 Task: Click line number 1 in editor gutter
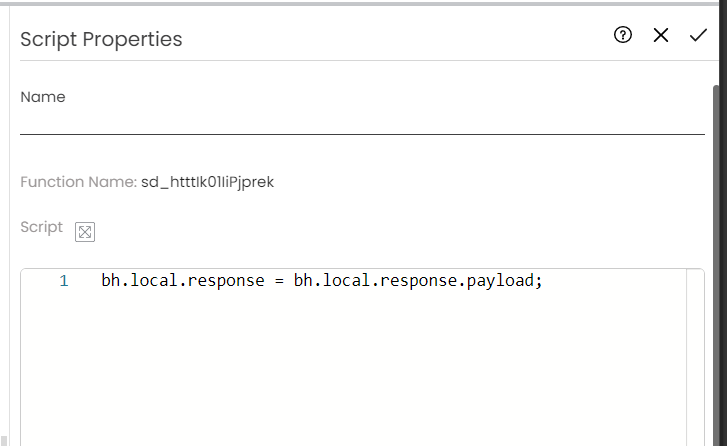[x=64, y=281]
